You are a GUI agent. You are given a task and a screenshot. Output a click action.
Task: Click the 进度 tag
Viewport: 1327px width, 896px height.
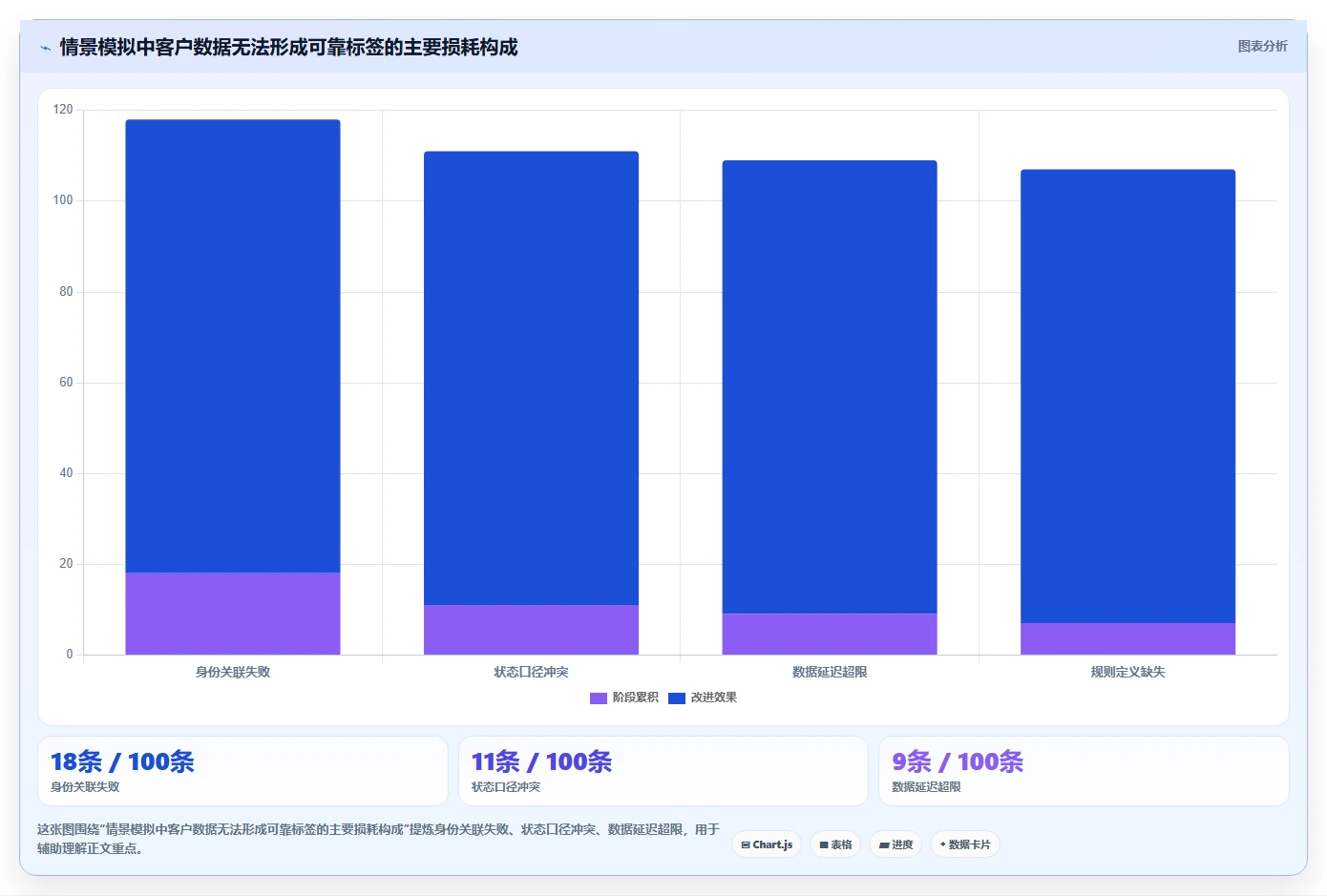tap(895, 844)
